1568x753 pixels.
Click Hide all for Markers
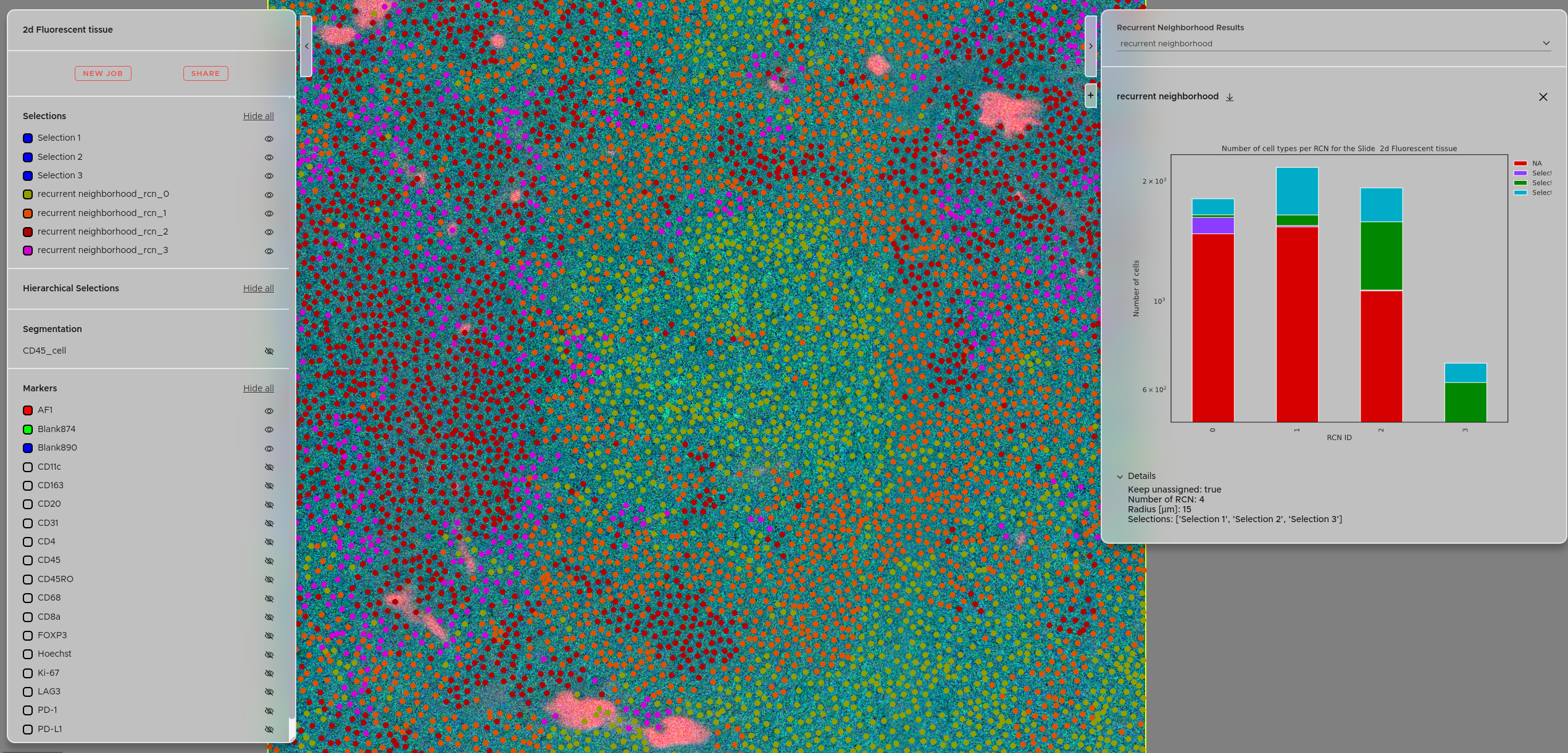258,388
